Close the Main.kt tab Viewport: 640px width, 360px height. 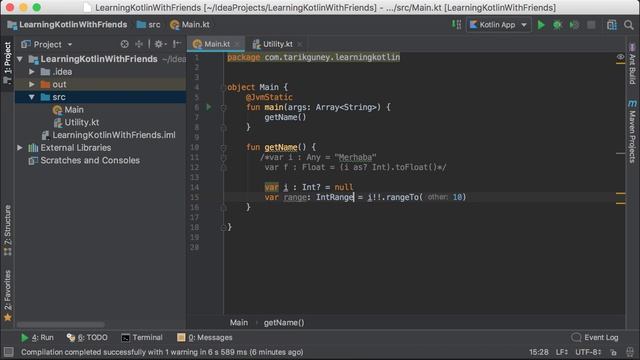tap(237, 44)
